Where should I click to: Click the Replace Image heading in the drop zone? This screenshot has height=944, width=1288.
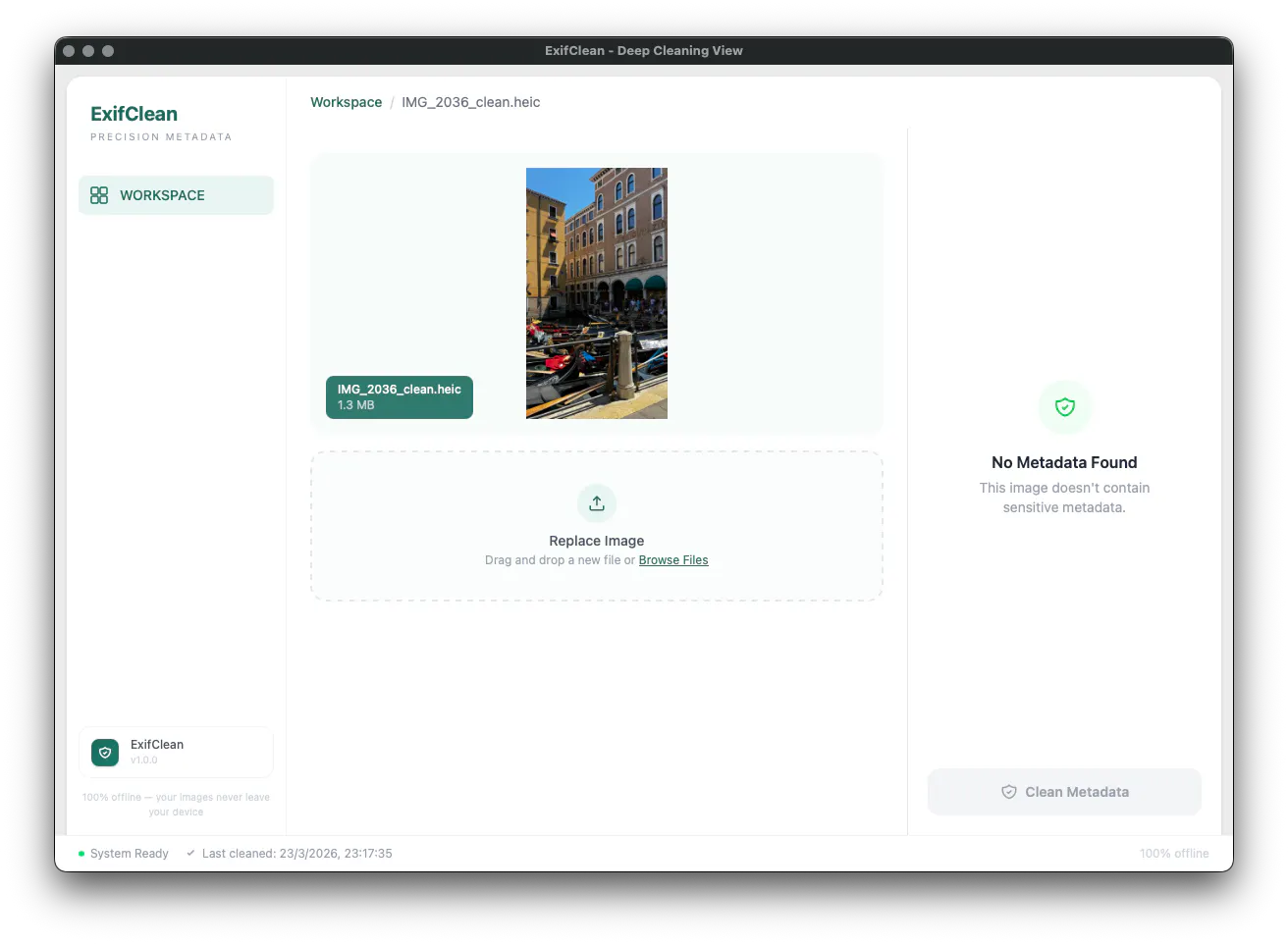tap(597, 541)
